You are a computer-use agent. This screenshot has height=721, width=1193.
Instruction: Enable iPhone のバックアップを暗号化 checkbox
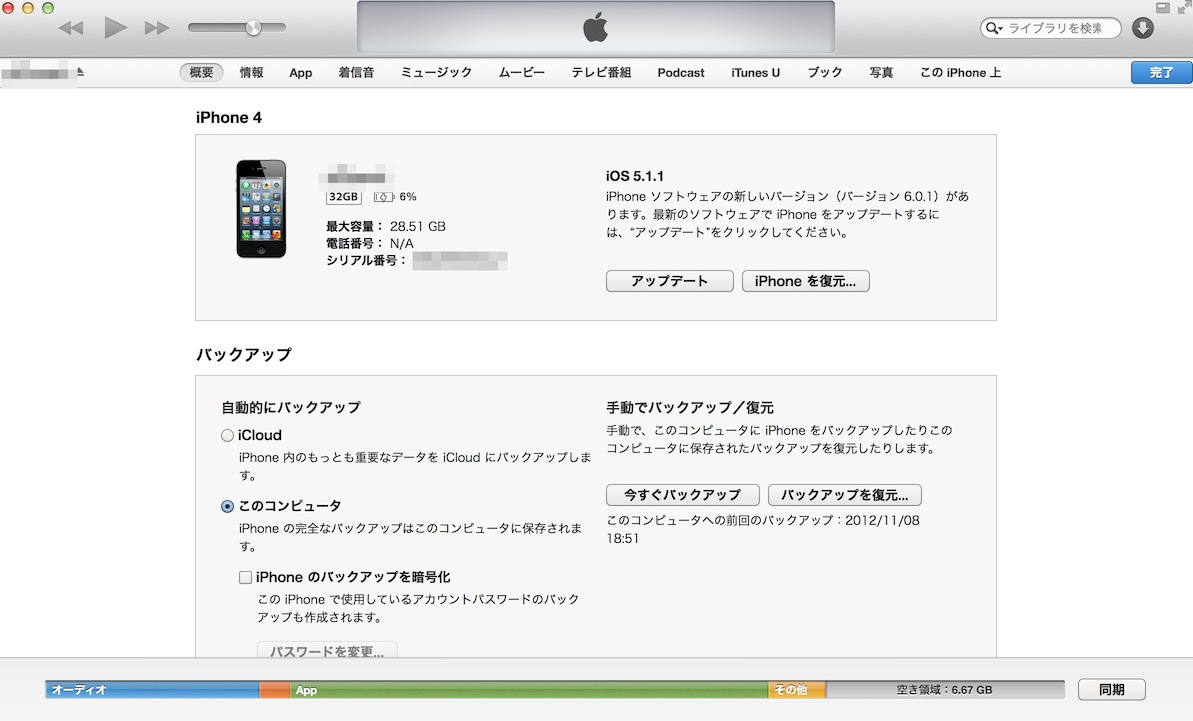click(x=245, y=577)
